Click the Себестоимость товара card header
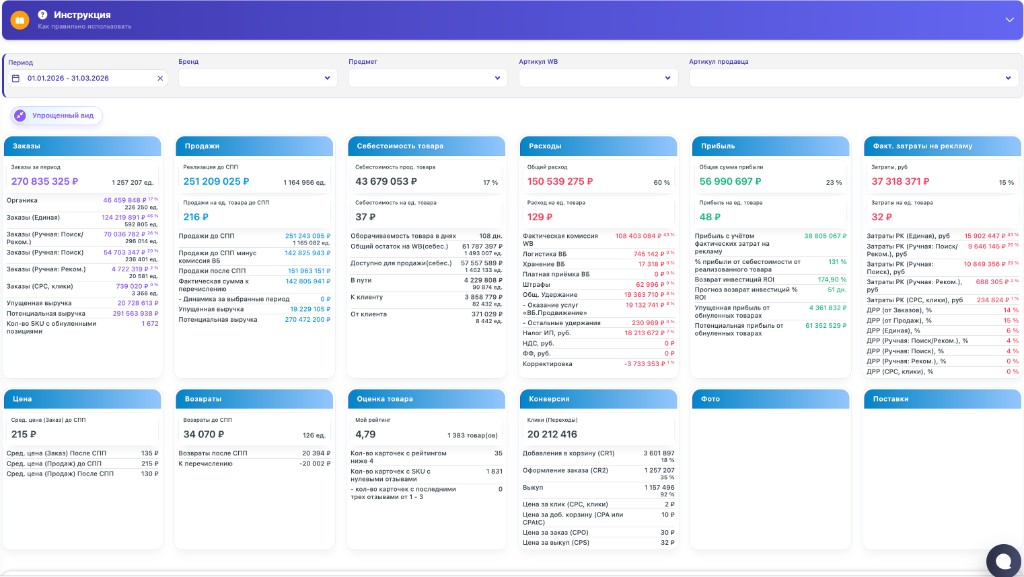Image resolution: width=1024 pixels, height=577 pixels. point(426,146)
